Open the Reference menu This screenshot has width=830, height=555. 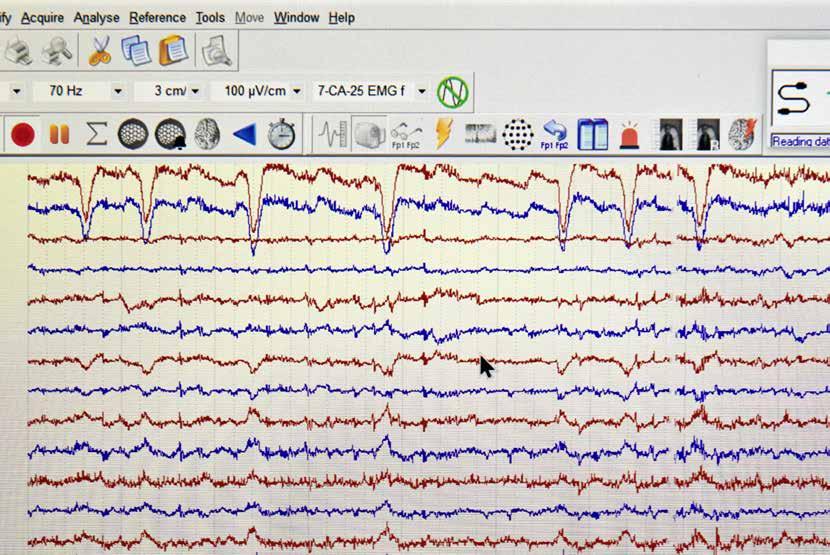click(x=157, y=18)
